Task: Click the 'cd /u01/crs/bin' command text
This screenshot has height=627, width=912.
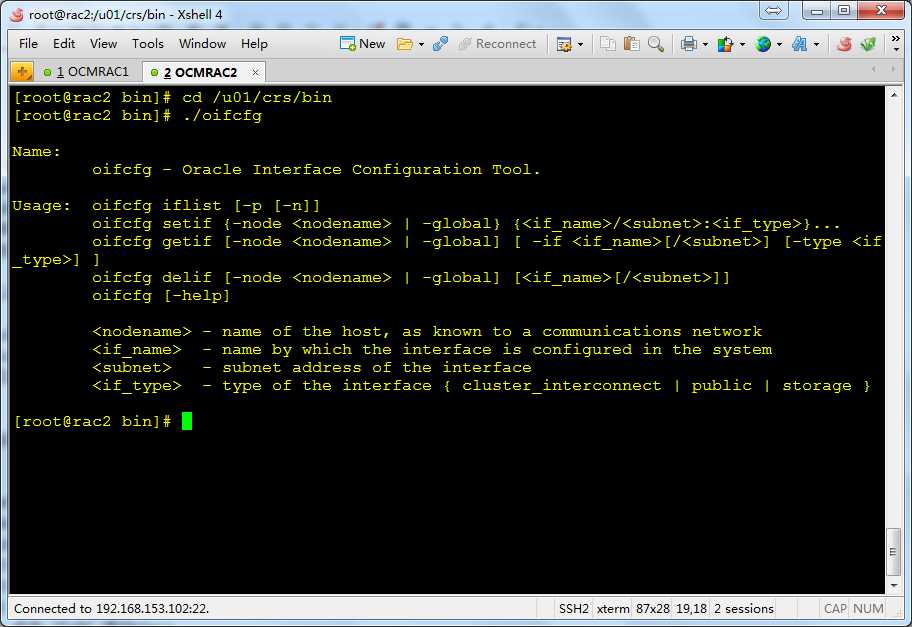Action: click(257, 97)
